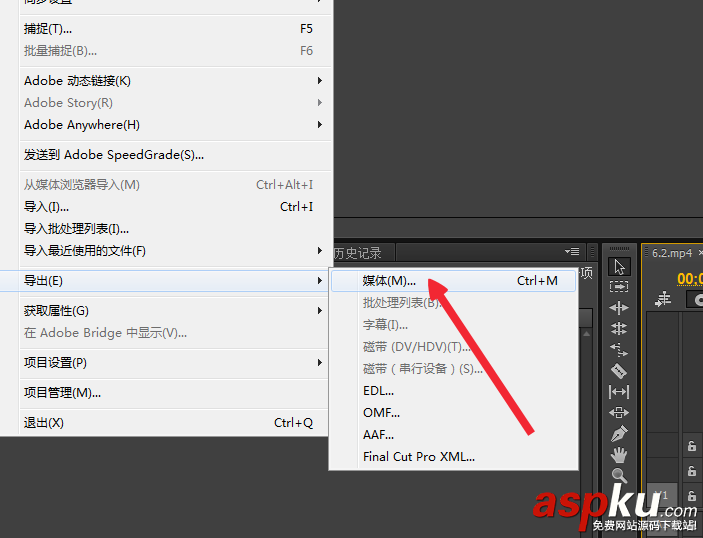Toggle the nest sequence icon in timeline

(x=663, y=299)
